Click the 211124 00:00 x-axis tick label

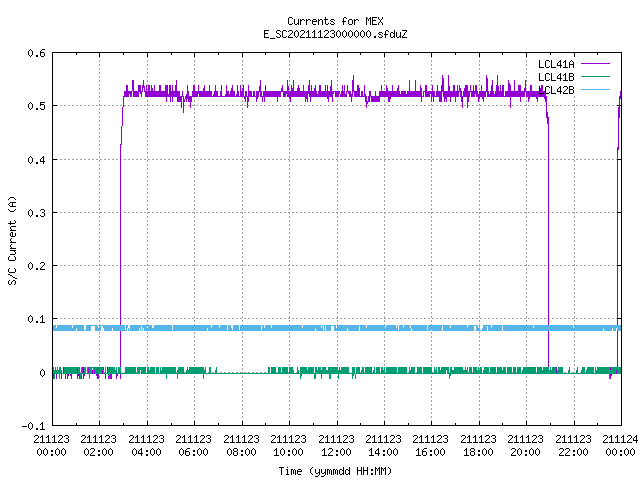[x=620, y=446]
